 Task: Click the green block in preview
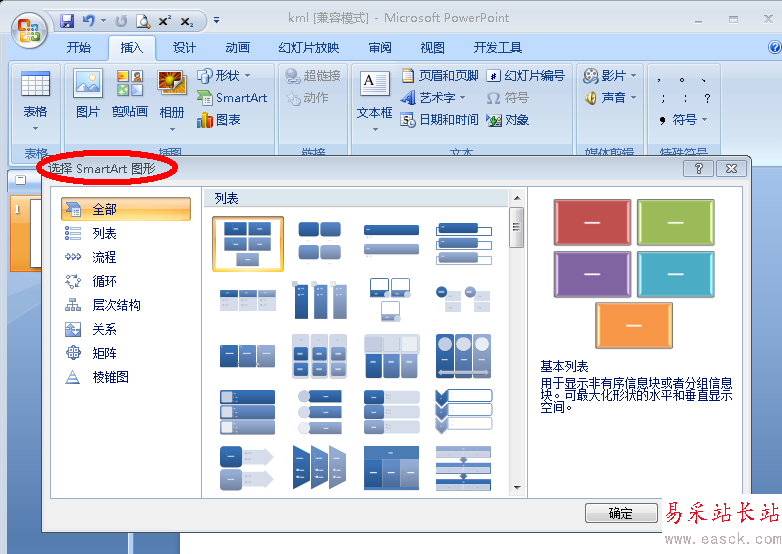676,222
